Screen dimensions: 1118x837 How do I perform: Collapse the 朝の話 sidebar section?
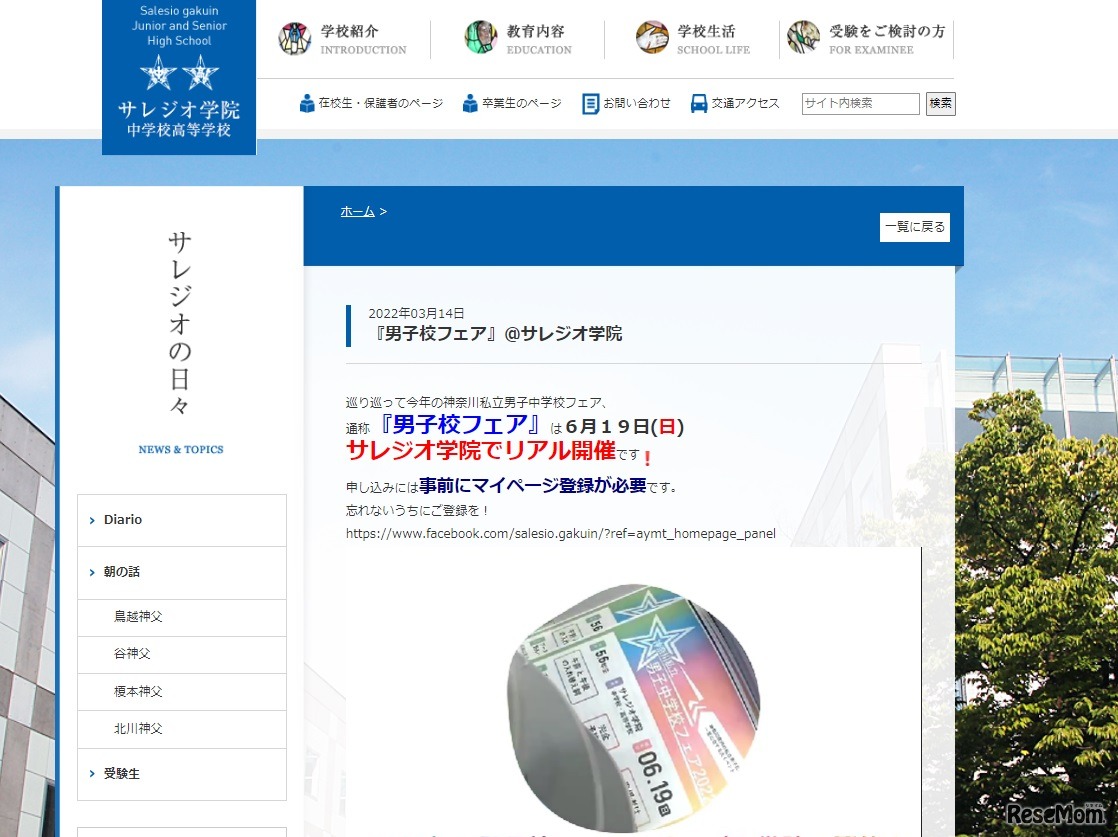(182, 572)
